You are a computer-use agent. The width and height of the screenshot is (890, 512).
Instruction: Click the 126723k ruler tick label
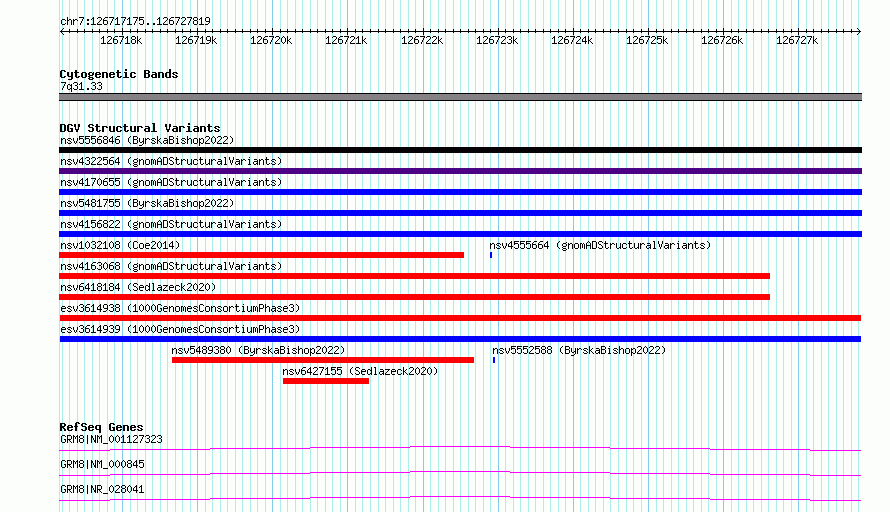point(497,40)
